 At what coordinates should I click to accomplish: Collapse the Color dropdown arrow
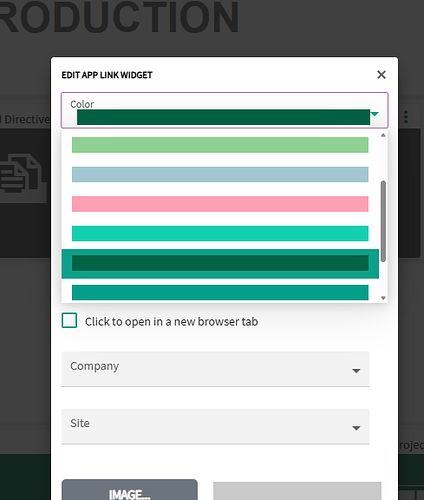375,114
